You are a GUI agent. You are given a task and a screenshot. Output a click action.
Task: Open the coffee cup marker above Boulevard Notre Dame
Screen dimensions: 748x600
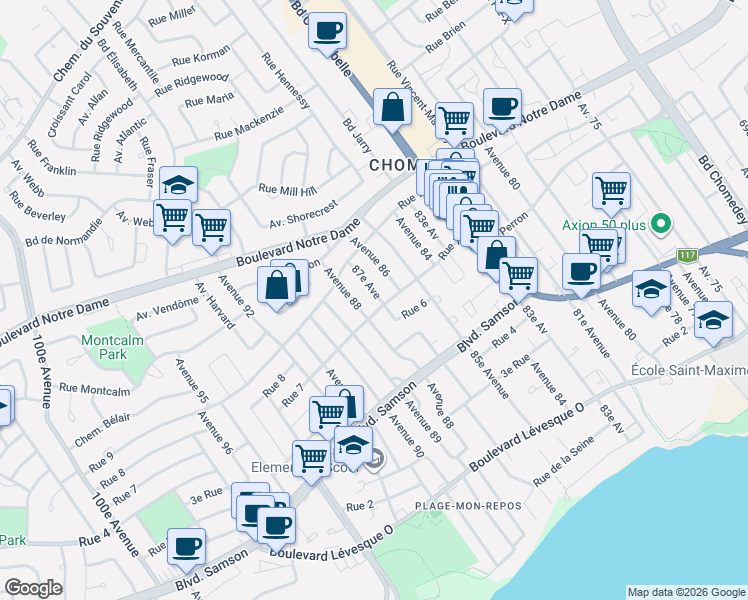(502, 108)
